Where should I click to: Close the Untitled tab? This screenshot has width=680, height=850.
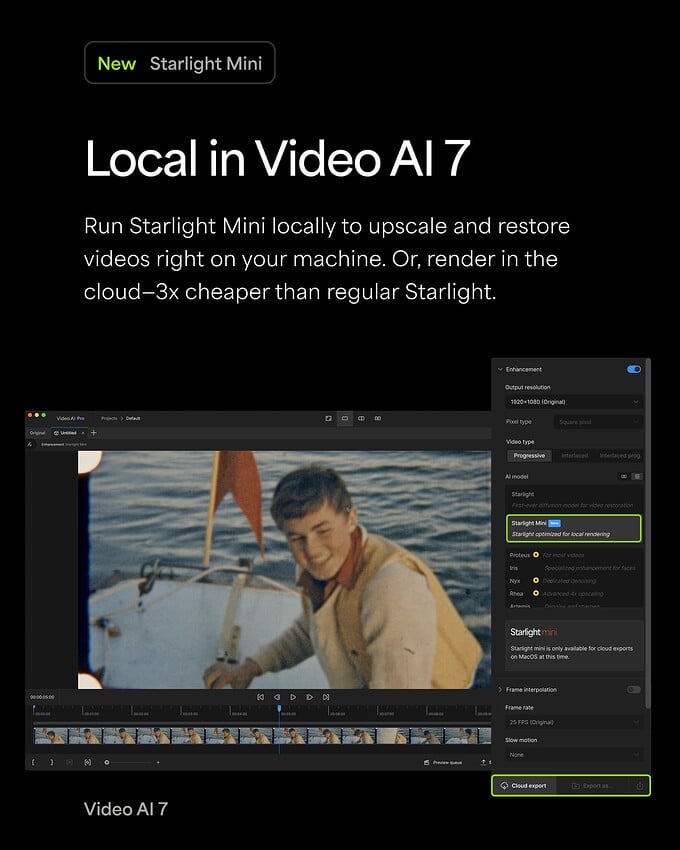pos(82,433)
